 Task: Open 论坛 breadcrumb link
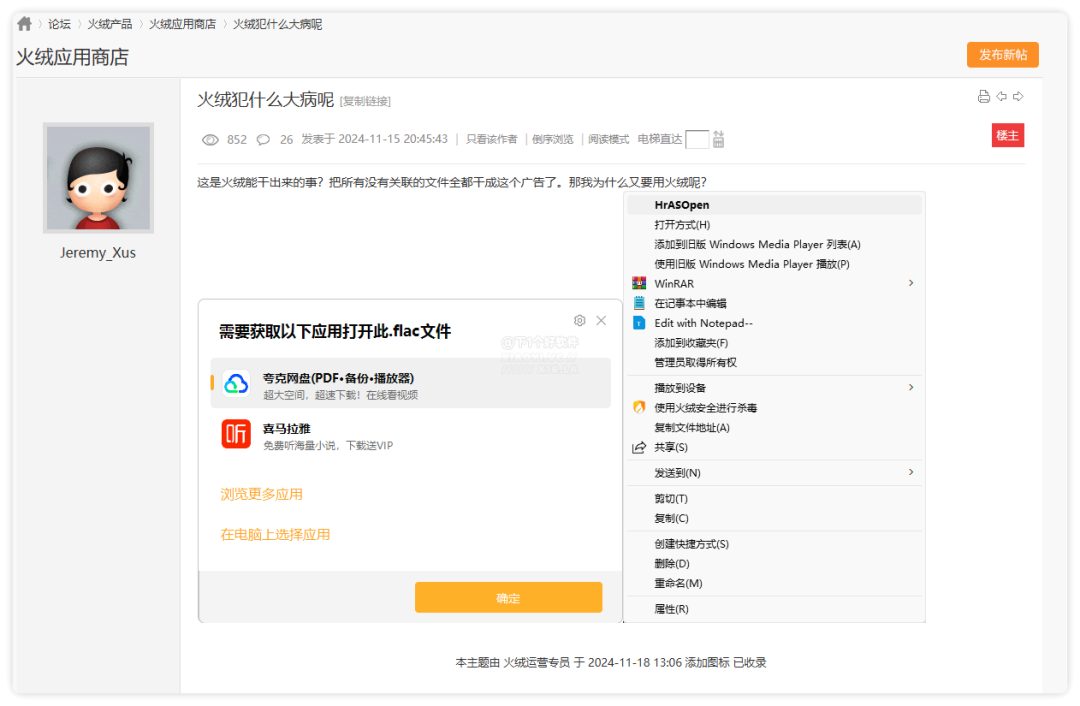click(x=59, y=24)
